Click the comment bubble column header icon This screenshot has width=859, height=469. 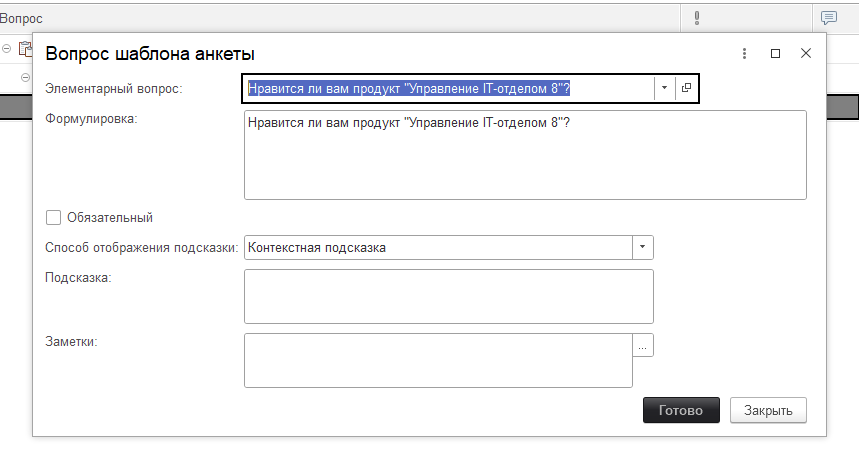pos(828,18)
